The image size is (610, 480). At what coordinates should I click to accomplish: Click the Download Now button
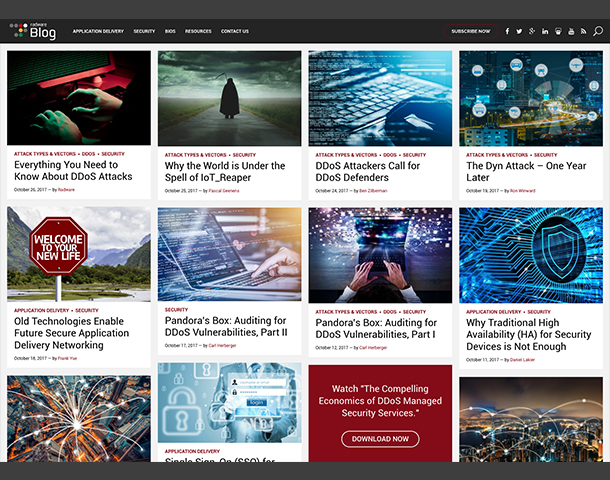(380, 439)
